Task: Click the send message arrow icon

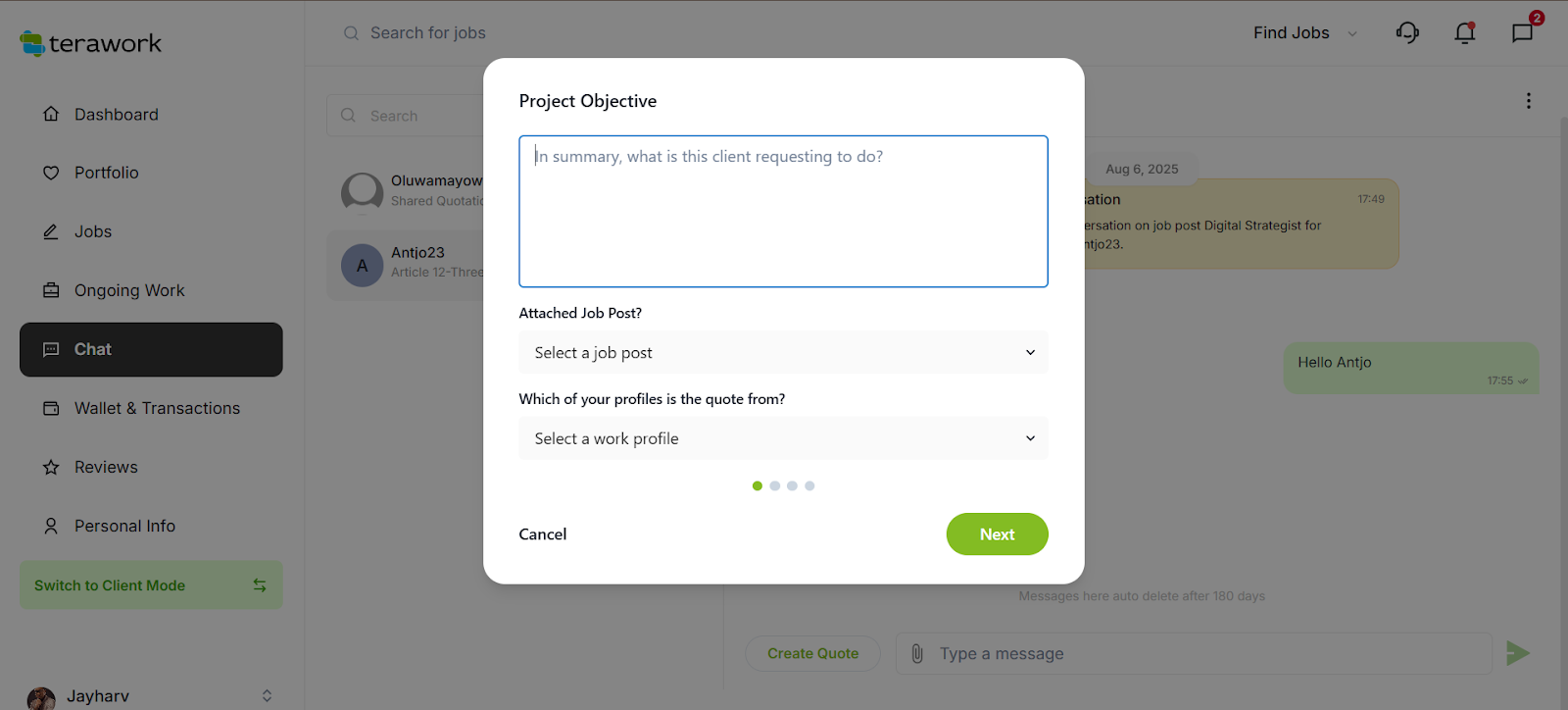Action: click(1517, 653)
